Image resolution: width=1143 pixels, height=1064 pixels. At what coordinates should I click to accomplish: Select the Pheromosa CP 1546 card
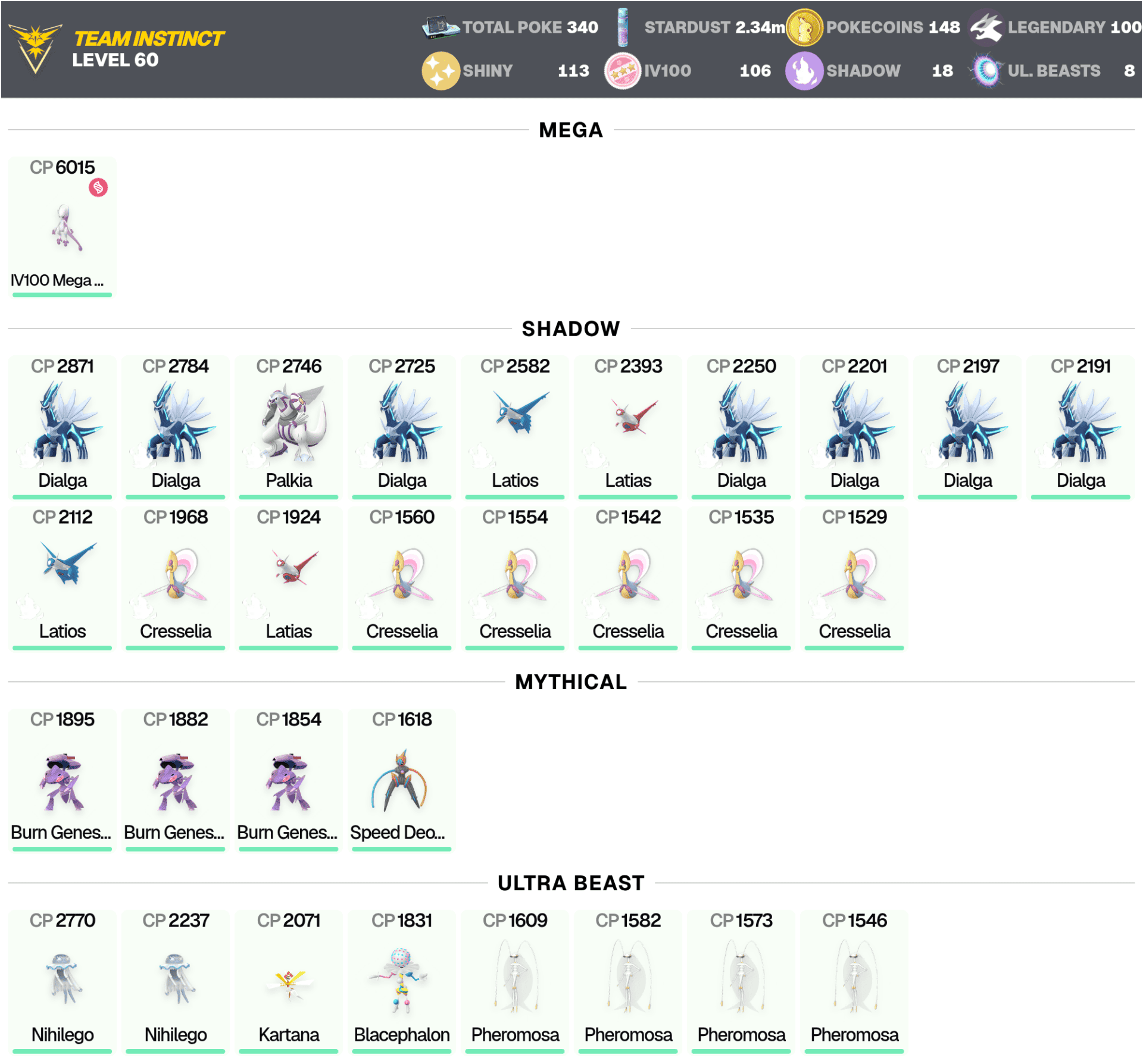(x=854, y=982)
